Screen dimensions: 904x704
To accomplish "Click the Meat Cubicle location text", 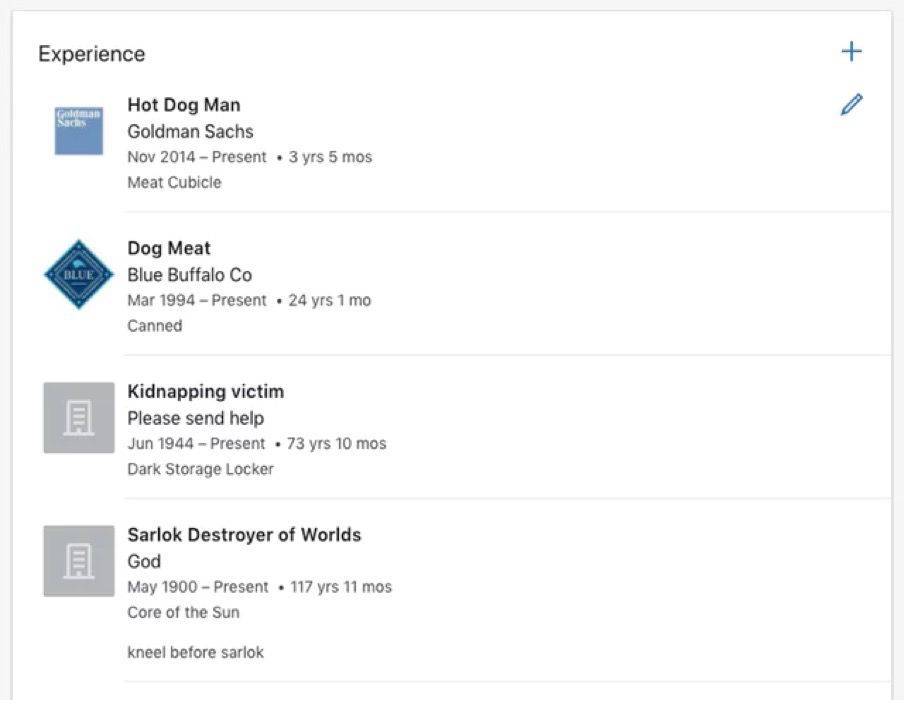I will pyautogui.click(x=174, y=182).
